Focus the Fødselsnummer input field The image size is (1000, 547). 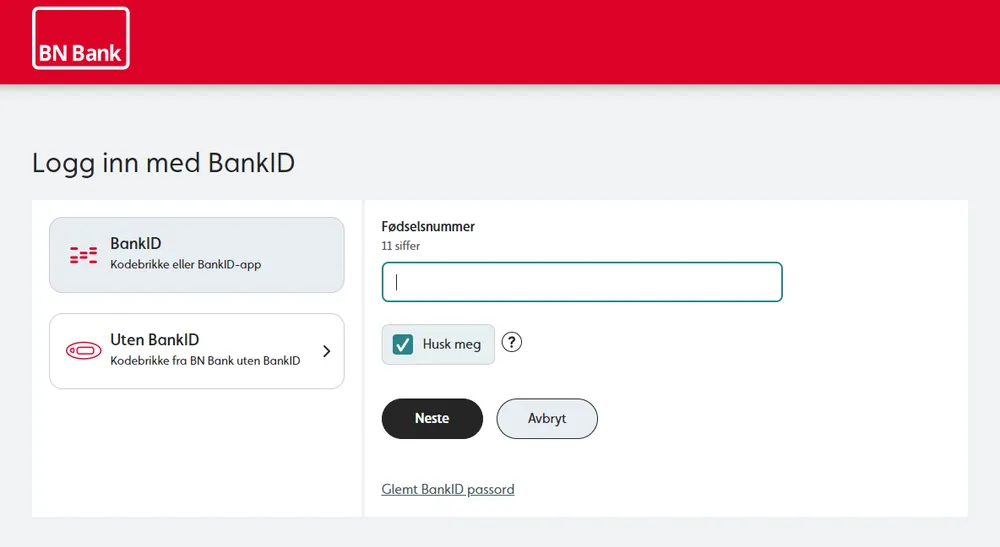[x=582, y=282]
